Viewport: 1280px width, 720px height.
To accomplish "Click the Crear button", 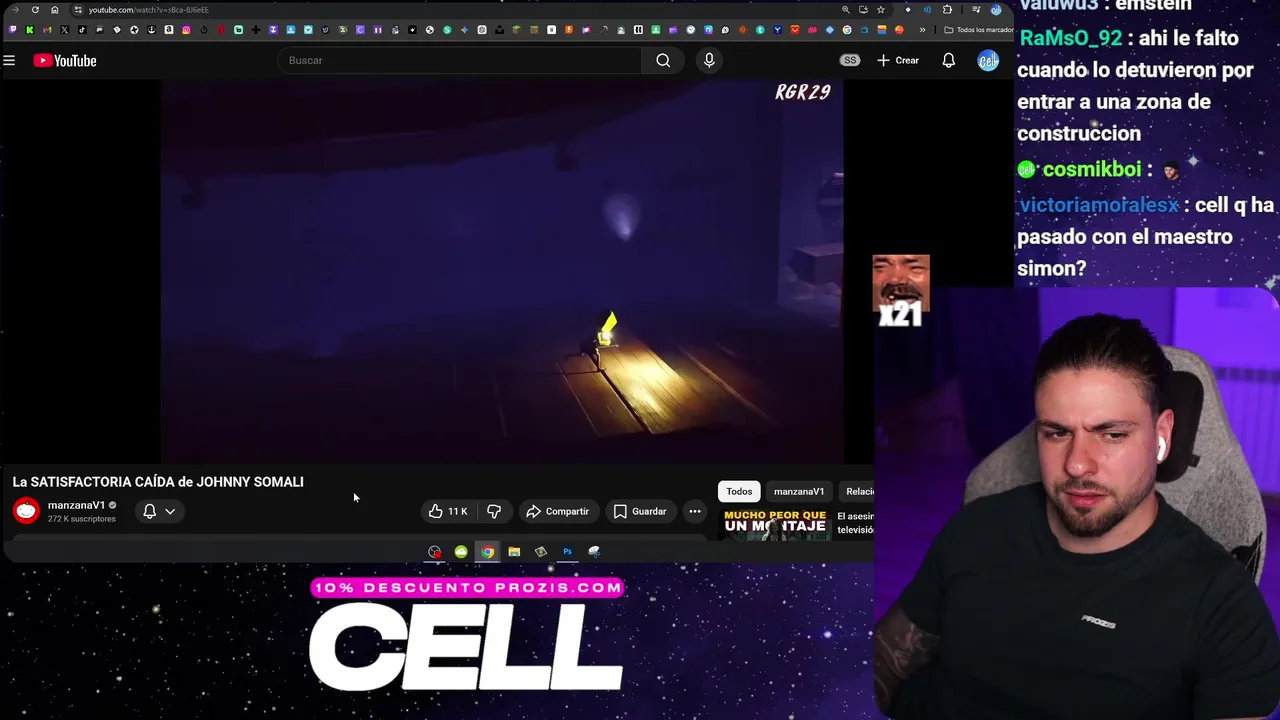I will point(898,61).
